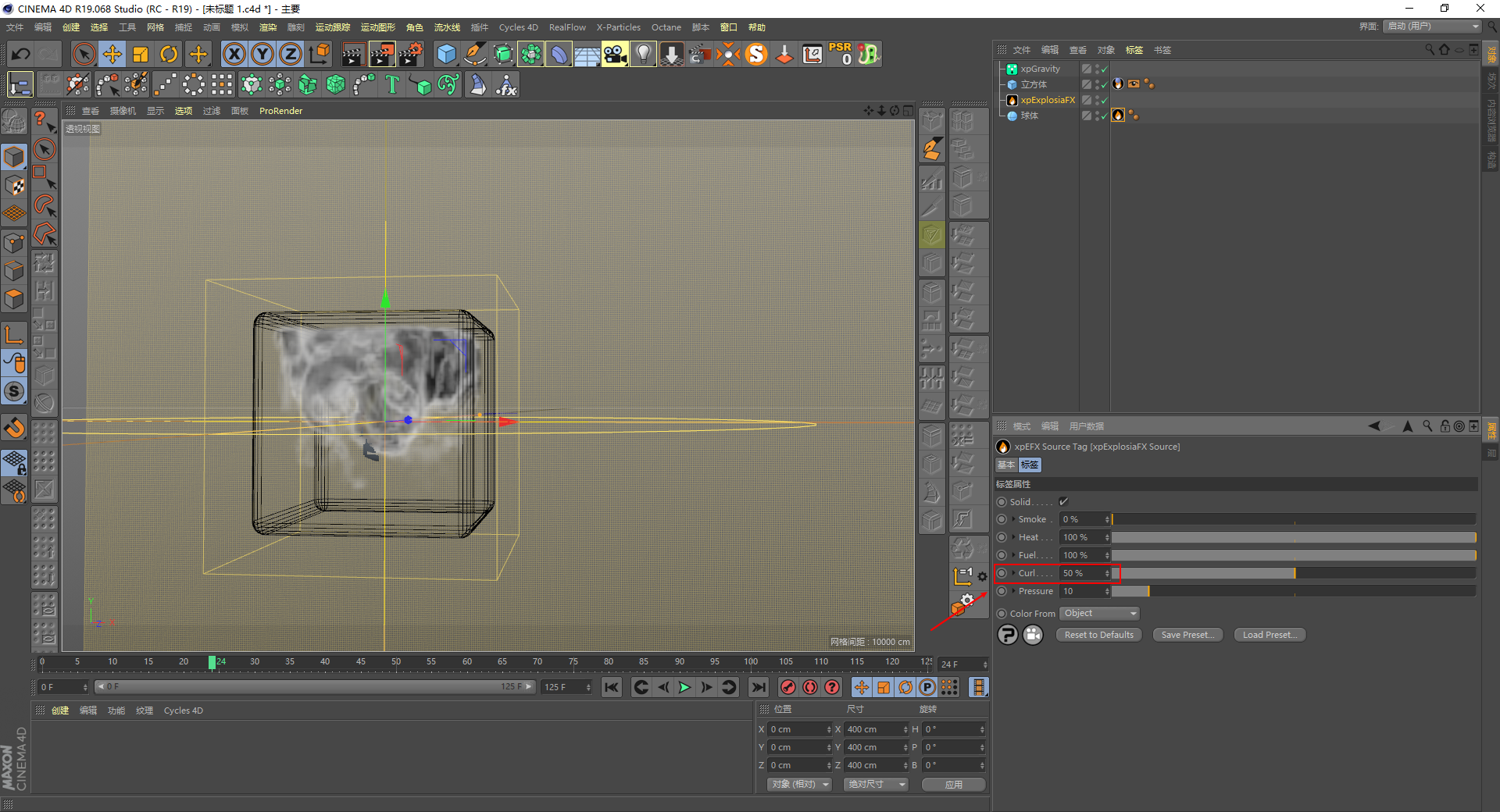1500x812 pixels.
Task: Add a Light object
Action: click(x=643, y=54)
